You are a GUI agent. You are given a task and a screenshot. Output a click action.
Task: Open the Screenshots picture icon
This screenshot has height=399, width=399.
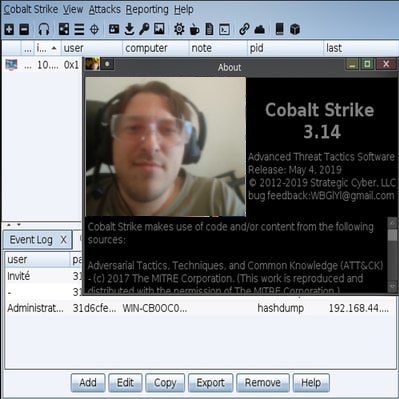pos(159,29)
